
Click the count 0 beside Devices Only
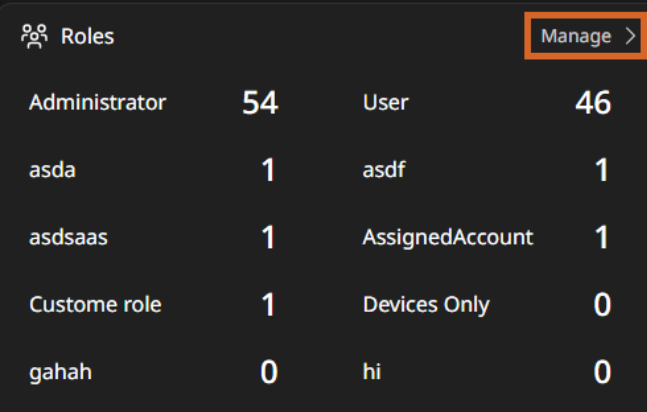coord(602,305)
